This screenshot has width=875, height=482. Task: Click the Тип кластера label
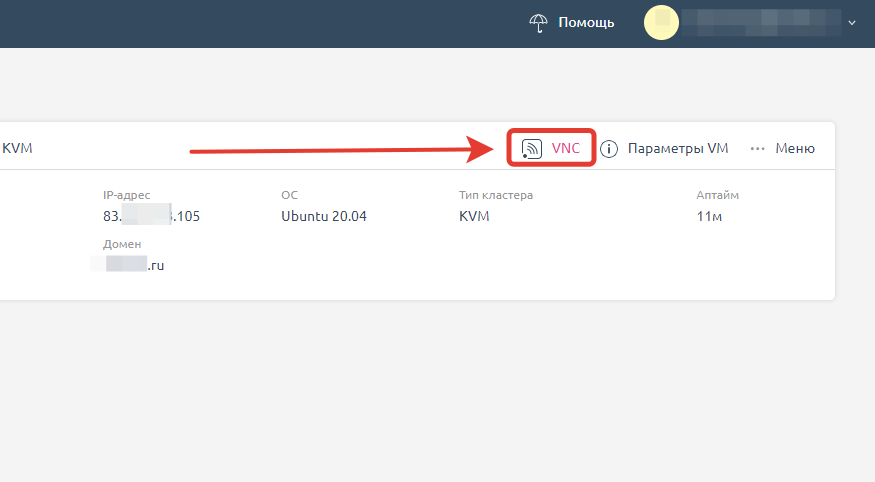(496, 195)
